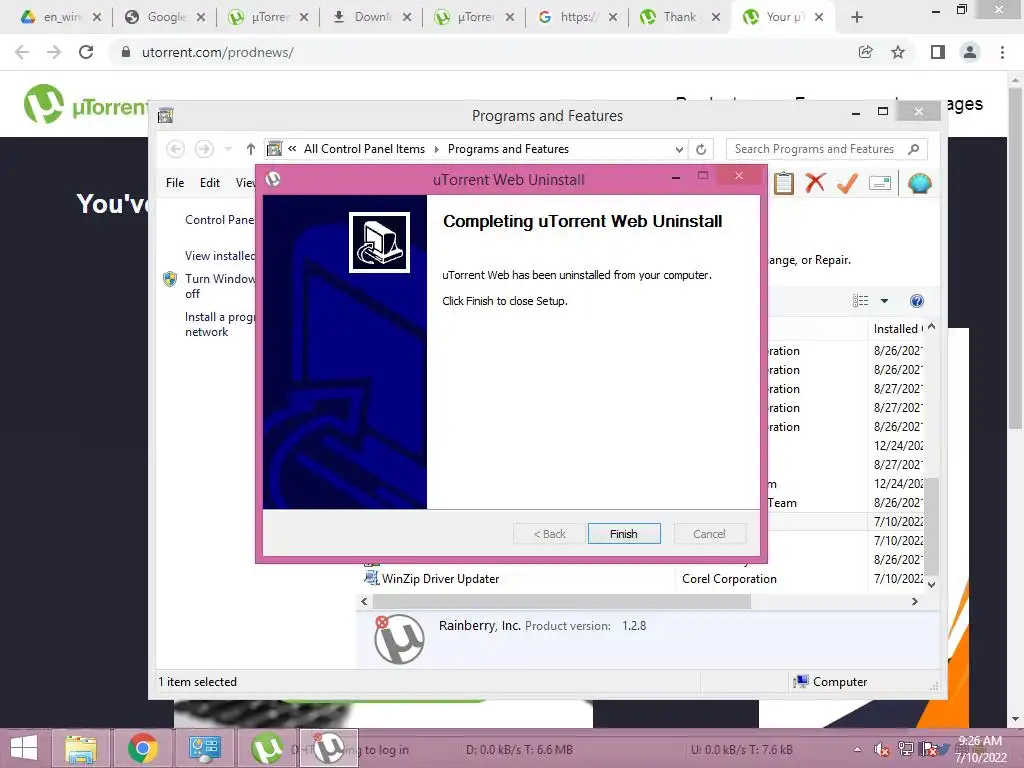Click the disabled Back button

549,534
